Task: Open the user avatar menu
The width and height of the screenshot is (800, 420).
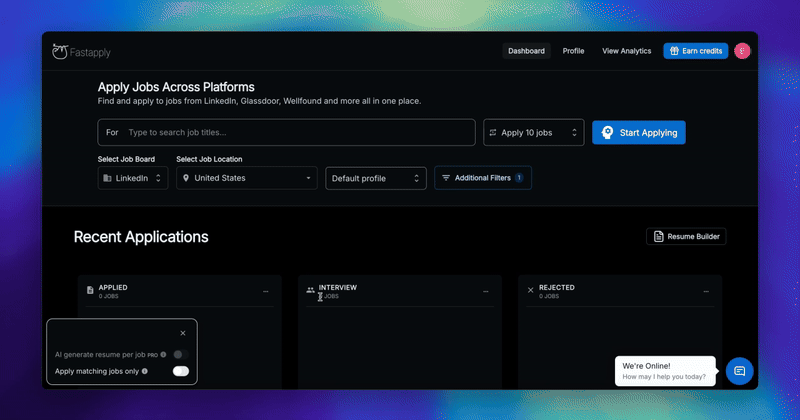Action: coord(742,51)
